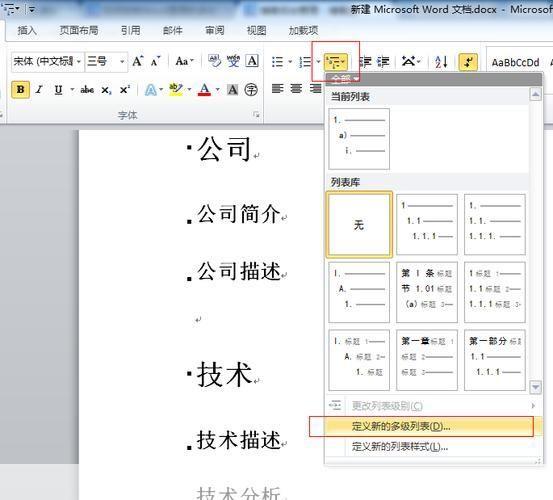Click the 技术描述 heading text
The image size is (553, 500).
239,440
